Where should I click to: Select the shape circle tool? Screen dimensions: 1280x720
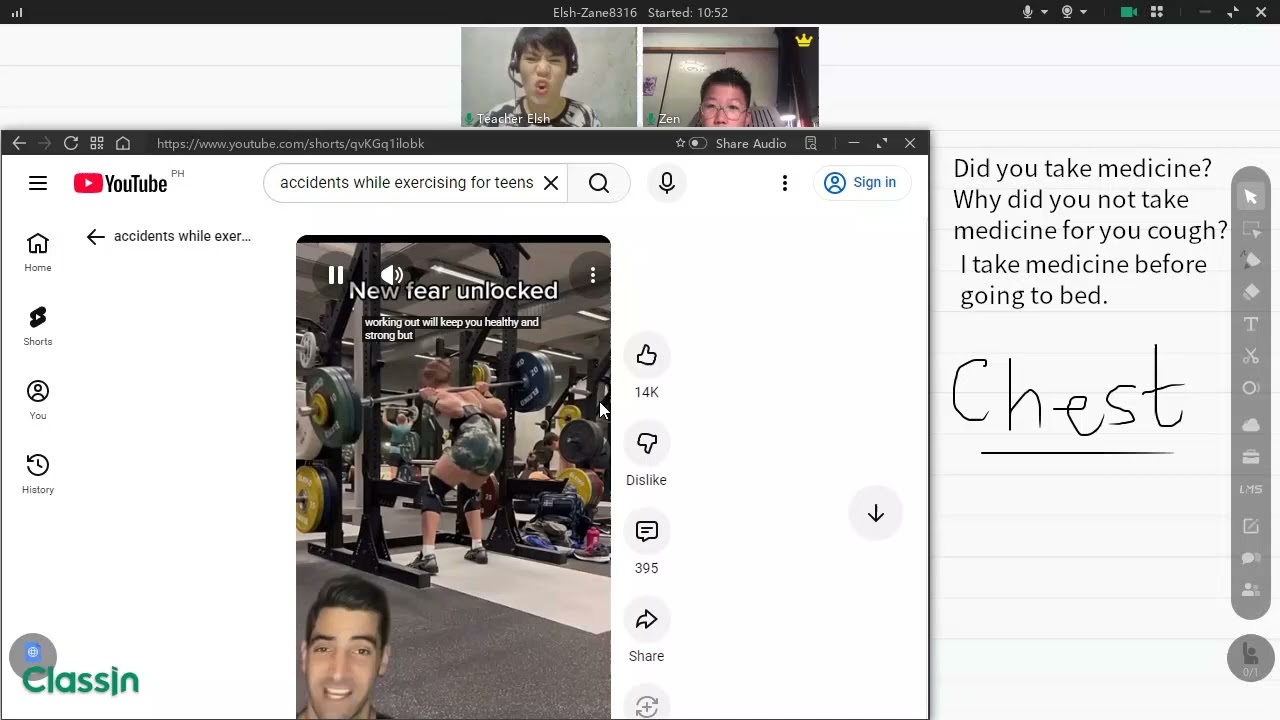[1251, 388]
